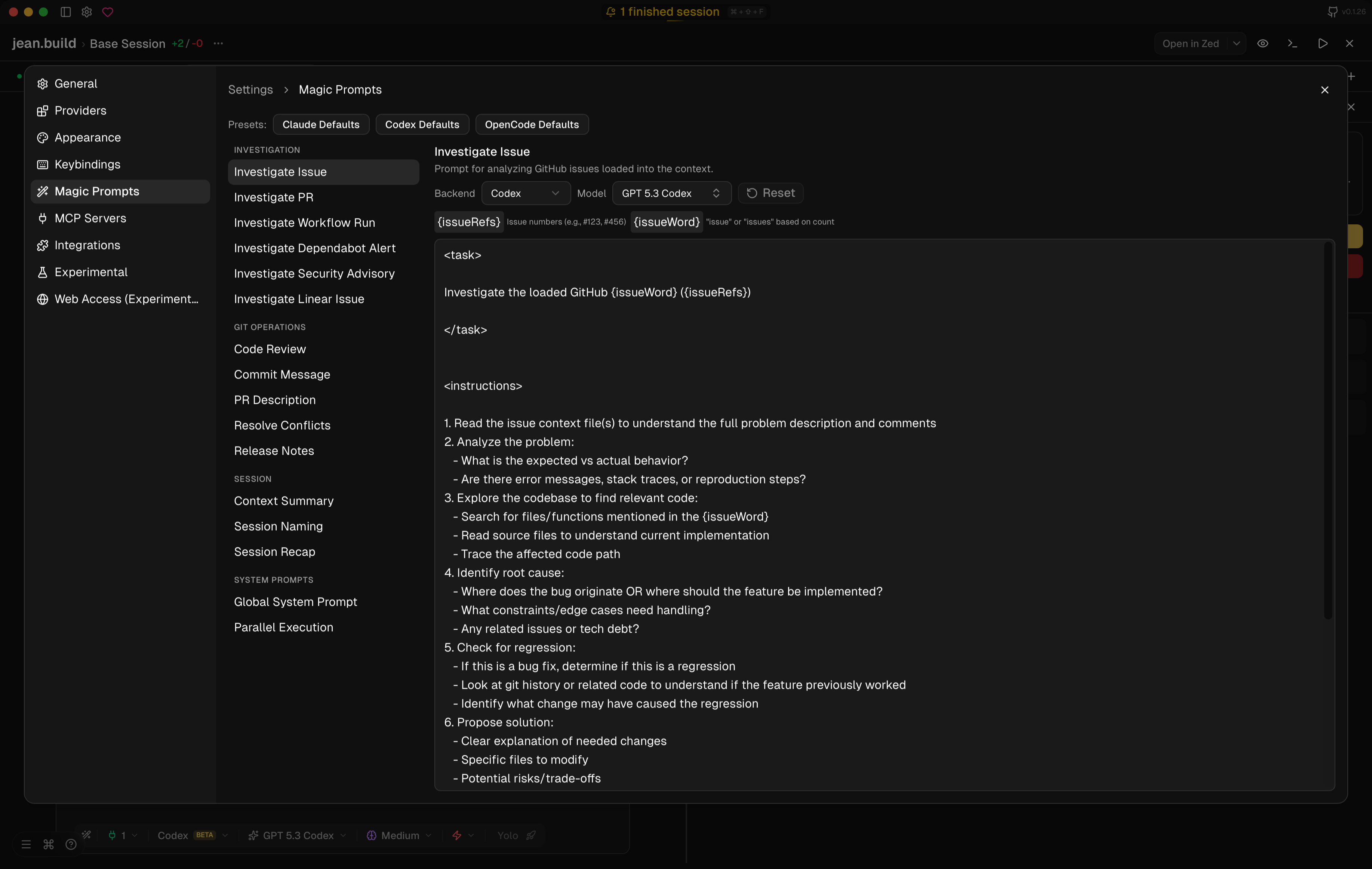Toggle the sidebar panel icon top left

coord(65,11)
